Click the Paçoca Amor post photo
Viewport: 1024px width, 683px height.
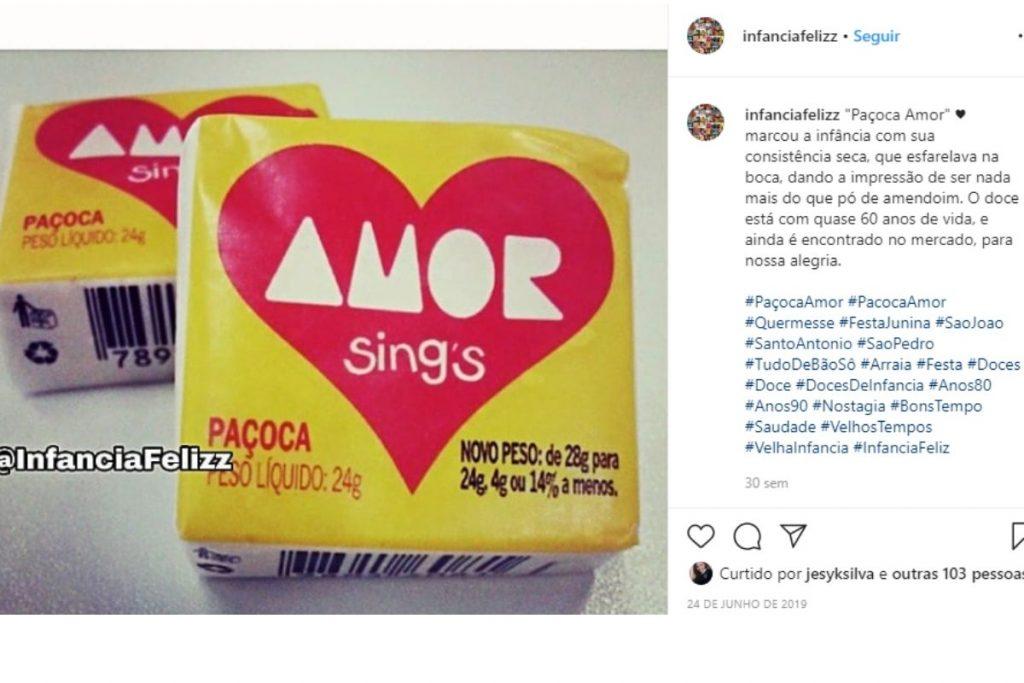(x=334, y=332)
